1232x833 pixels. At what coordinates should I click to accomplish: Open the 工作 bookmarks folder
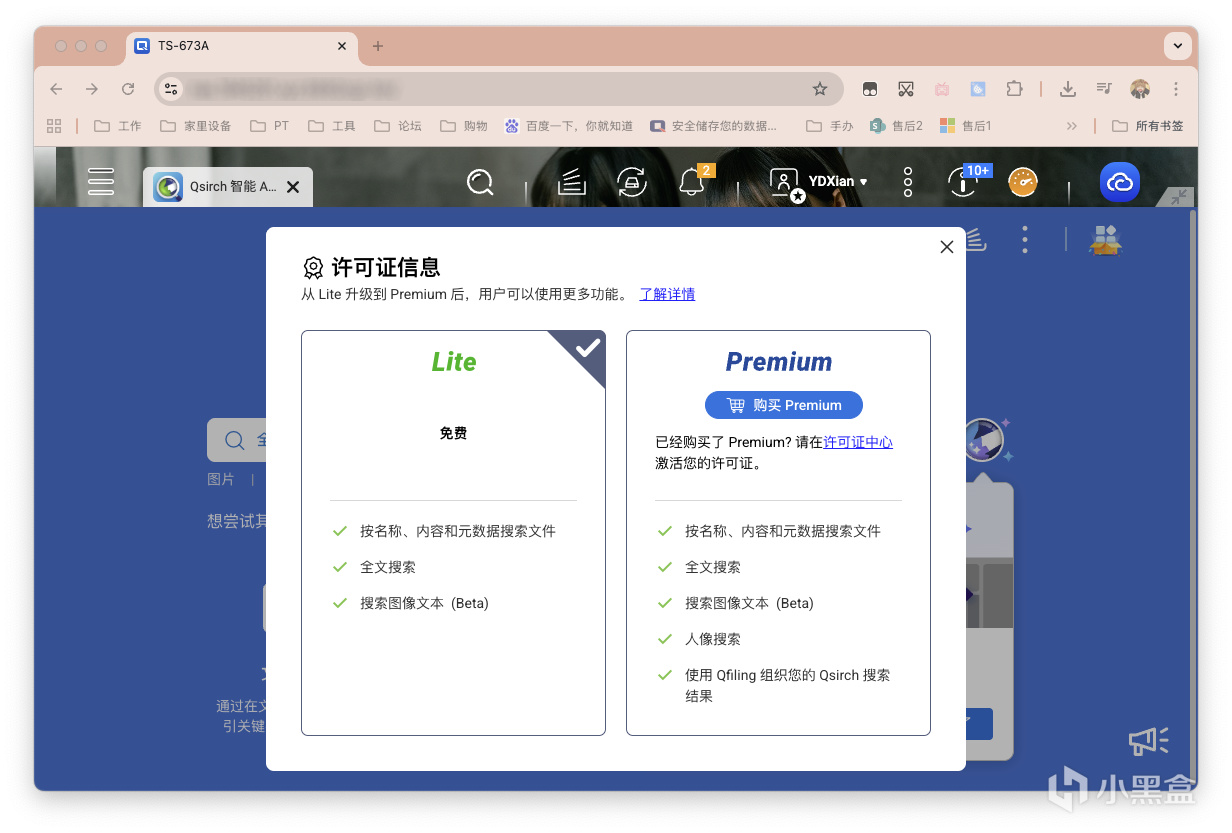(118, 126)
